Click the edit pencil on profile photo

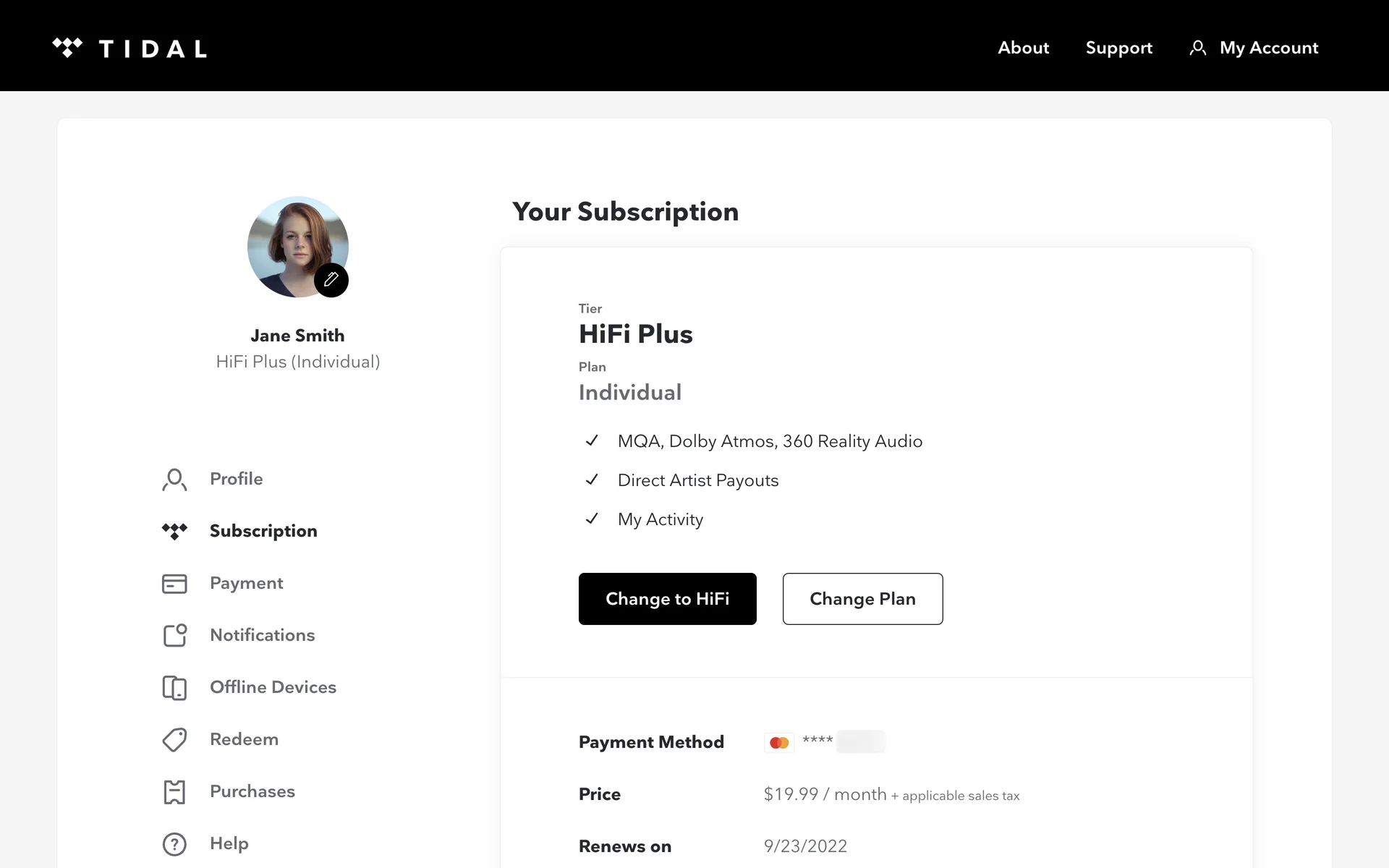pyautogui.click(x=331, y=280)
